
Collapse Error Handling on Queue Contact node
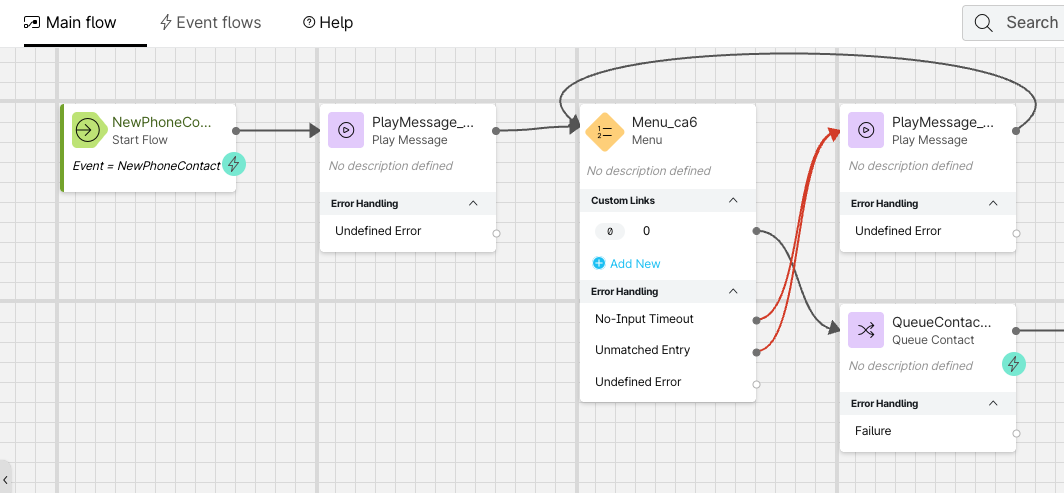click(x=993, y=403)
